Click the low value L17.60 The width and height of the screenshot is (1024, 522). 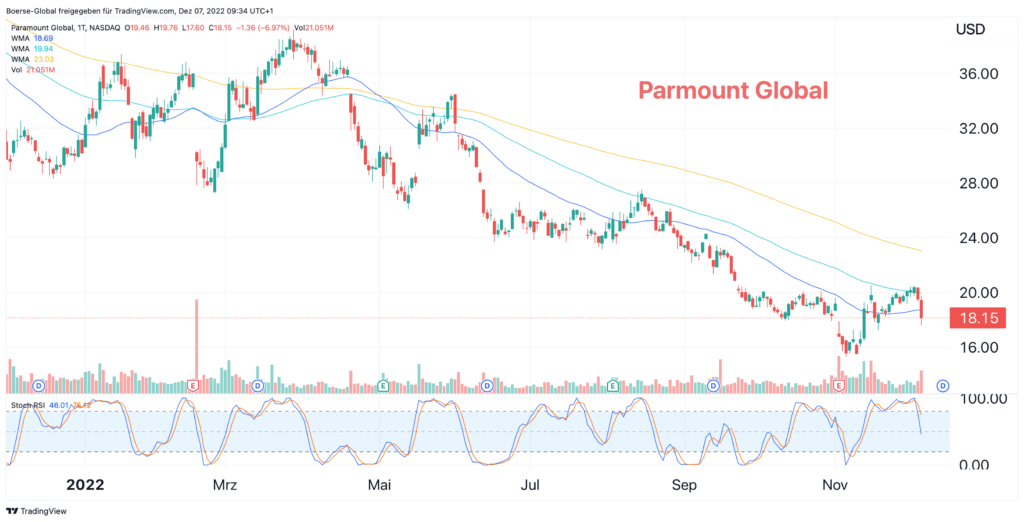point(195,28)
